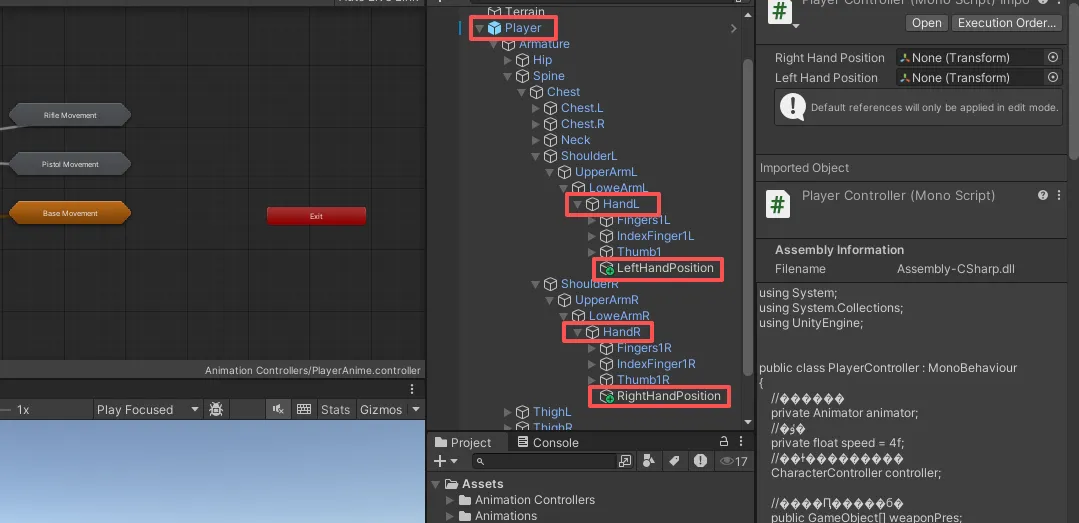Viewport: 1079px width, 523px height.
Task: Click the Hierarchy scrollbar down arrow
Action: [748, 422]
